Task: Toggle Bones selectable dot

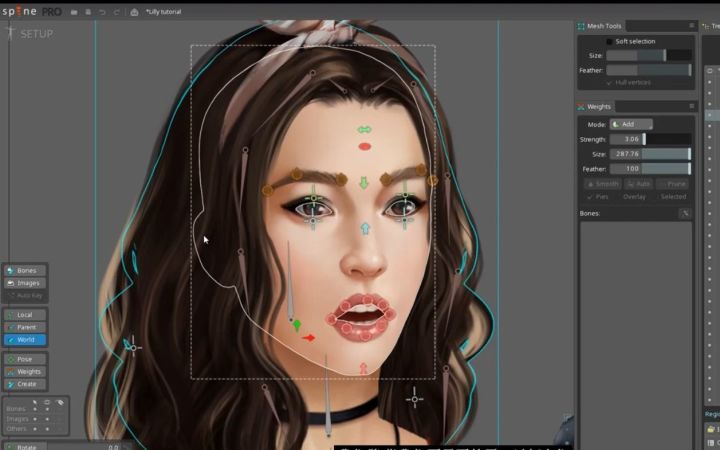Action: [35, 409]
